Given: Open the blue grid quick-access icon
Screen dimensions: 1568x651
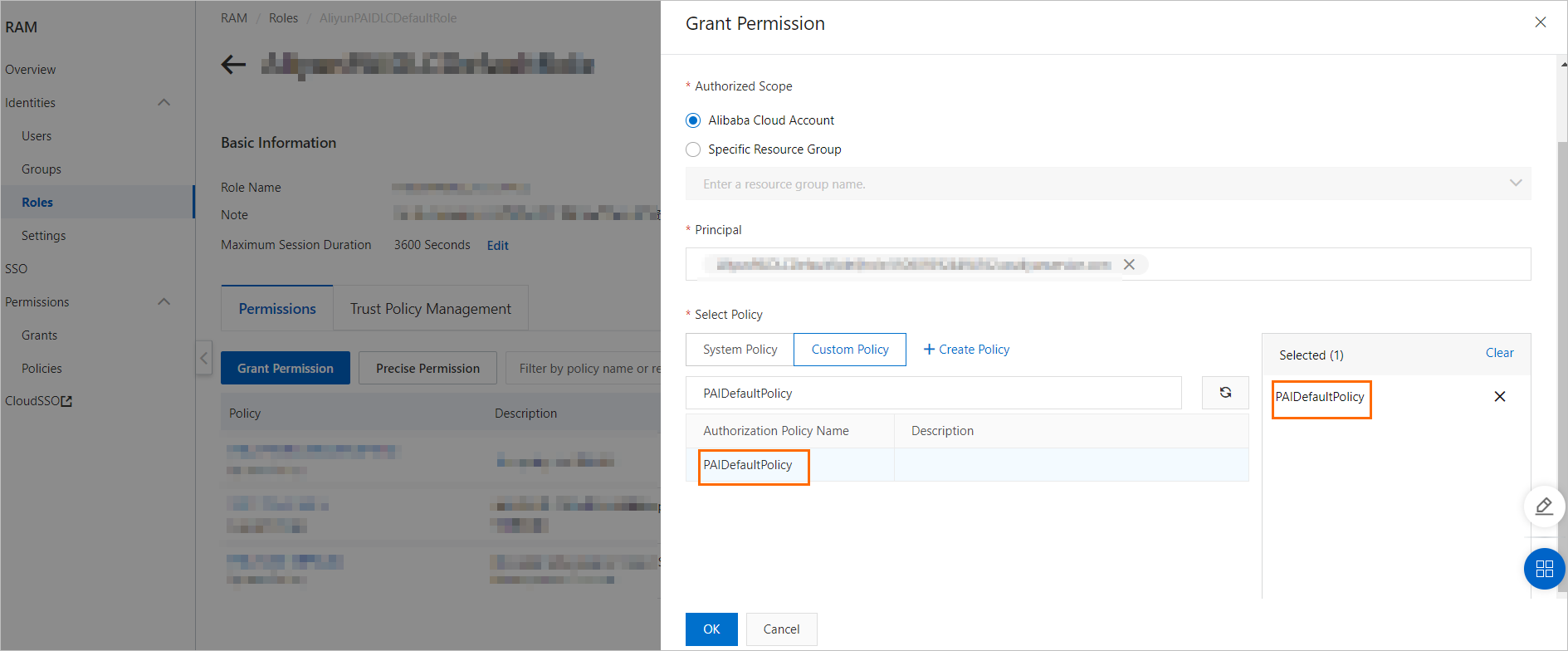Looking at the screenshot, I should 1544,569.
